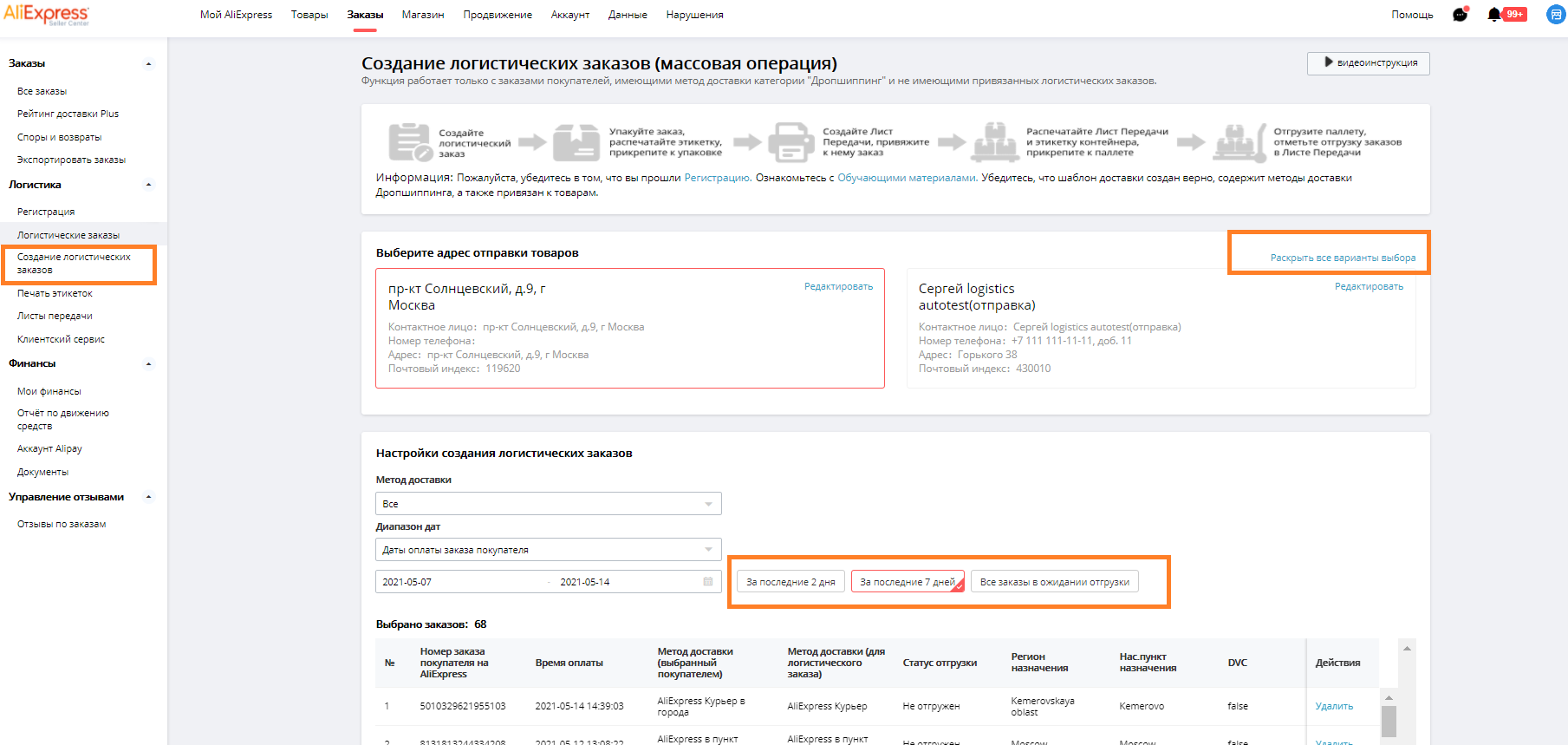Open the Даты оплаты заказа покупателя dropdown
The image size is (1568, 745).
tap(549, 550)
